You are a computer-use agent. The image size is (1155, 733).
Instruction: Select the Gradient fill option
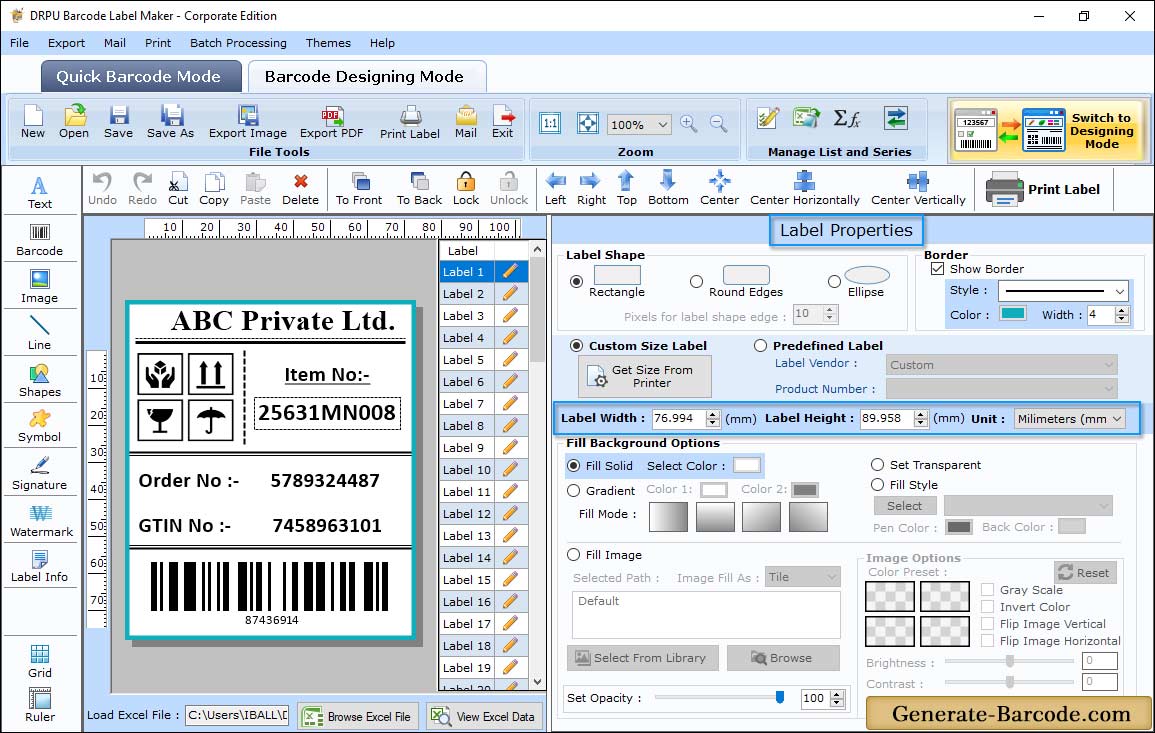coord(574,491)
